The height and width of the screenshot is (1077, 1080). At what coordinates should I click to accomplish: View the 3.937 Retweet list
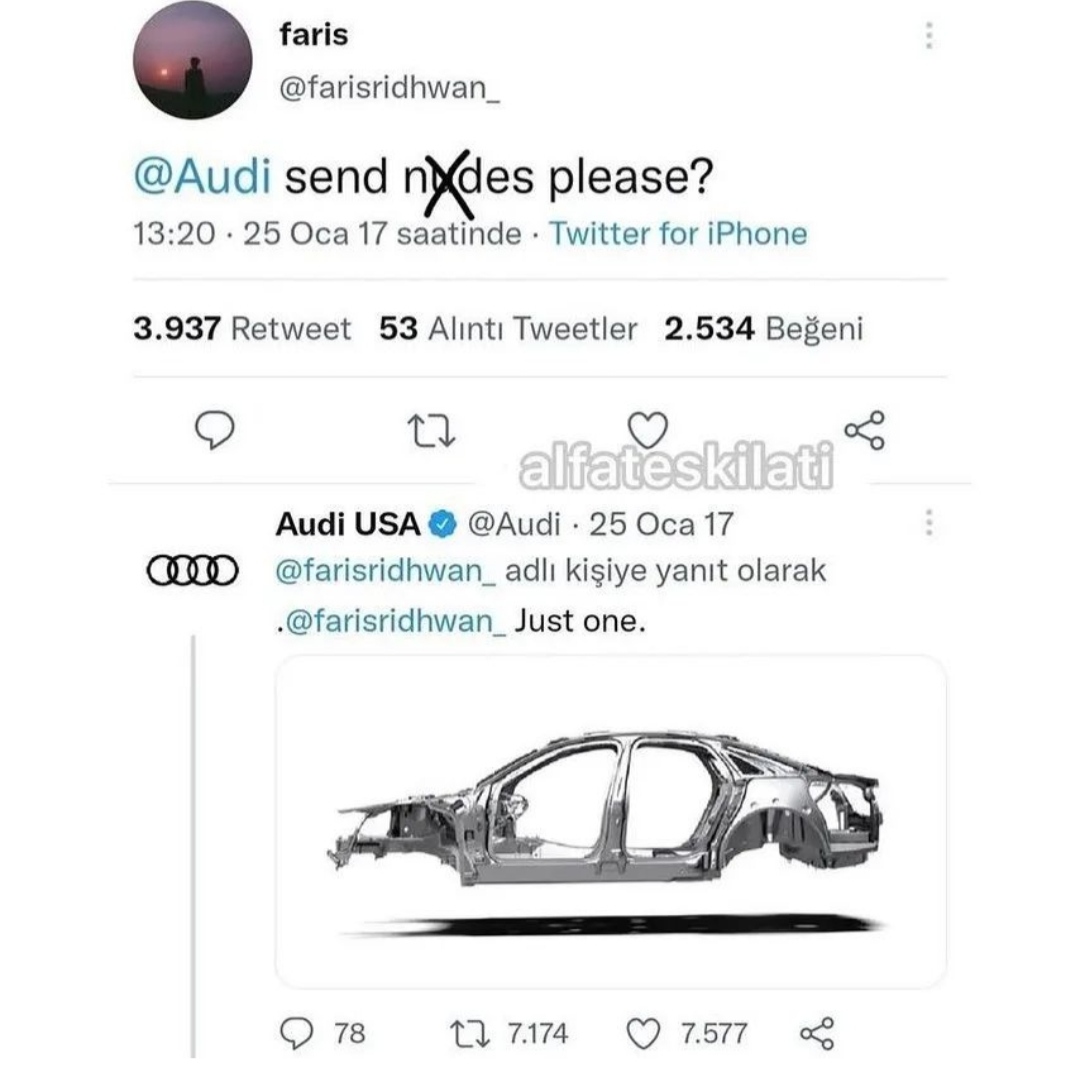(x=242, y=329)
